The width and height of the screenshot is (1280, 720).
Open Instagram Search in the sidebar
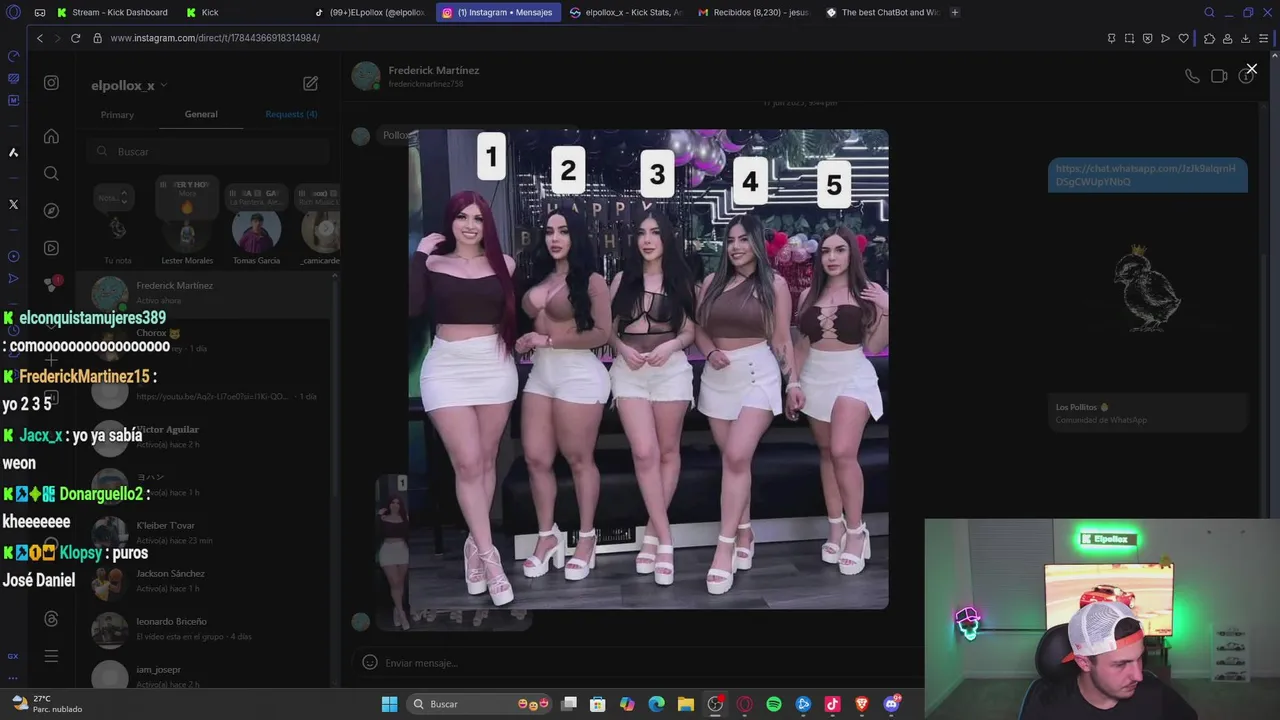point(51,173)
